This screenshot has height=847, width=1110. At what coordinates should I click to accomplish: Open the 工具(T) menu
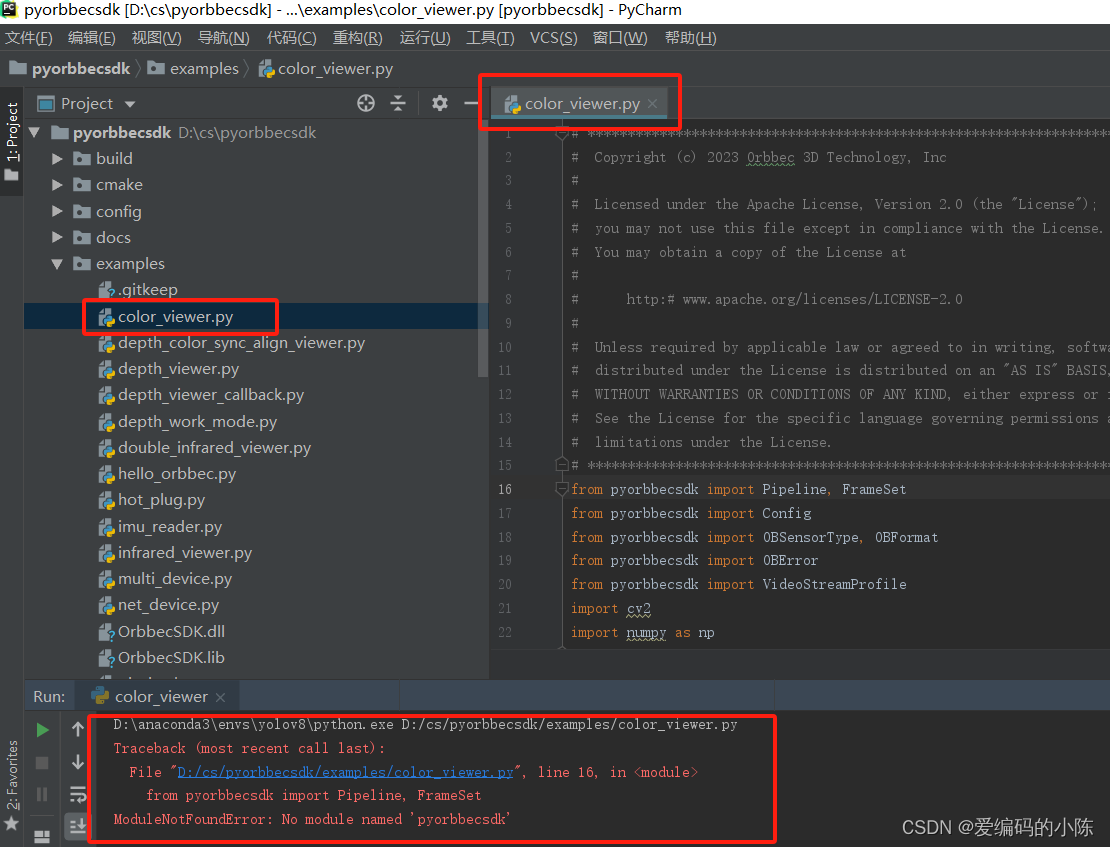point(490,38)
